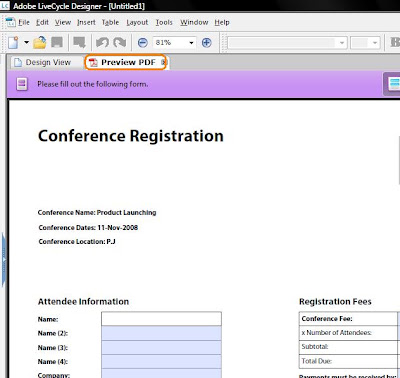Expand the collapsed left side panel handle
The width and height of the screenshot is (400, 378).
pos(4,260)
